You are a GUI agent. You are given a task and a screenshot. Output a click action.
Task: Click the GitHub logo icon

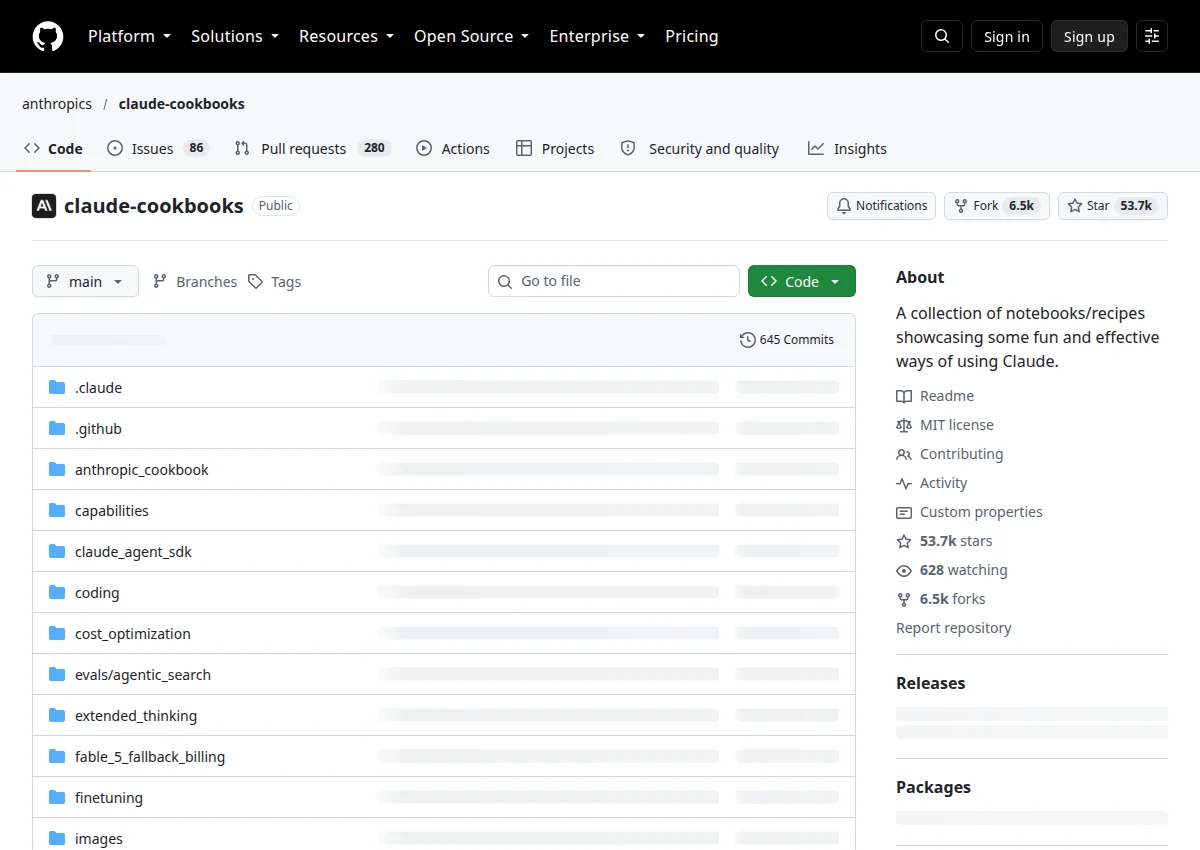click(47, 36)
